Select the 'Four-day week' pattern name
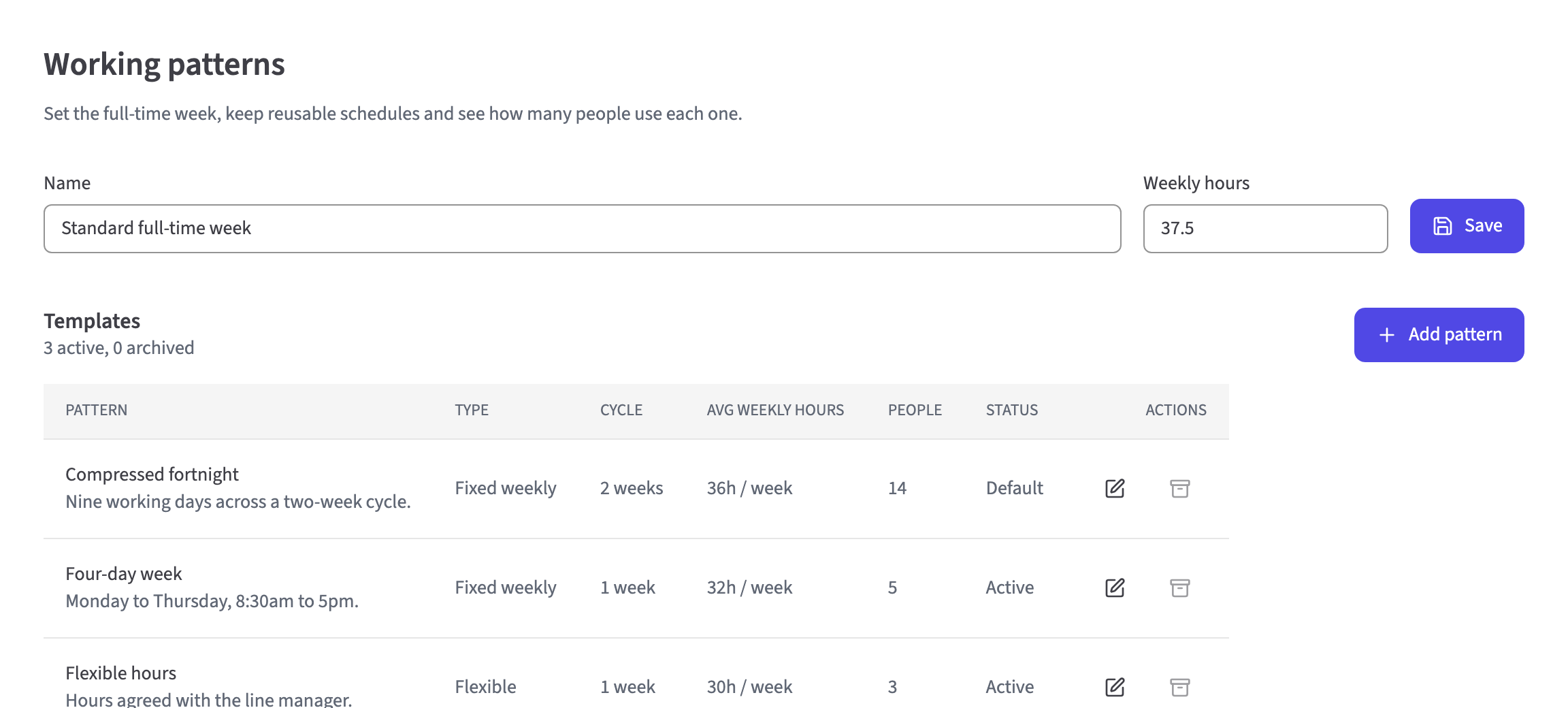Image resolution: width=1568 pixels, height=708 pixels. point(123,573)
